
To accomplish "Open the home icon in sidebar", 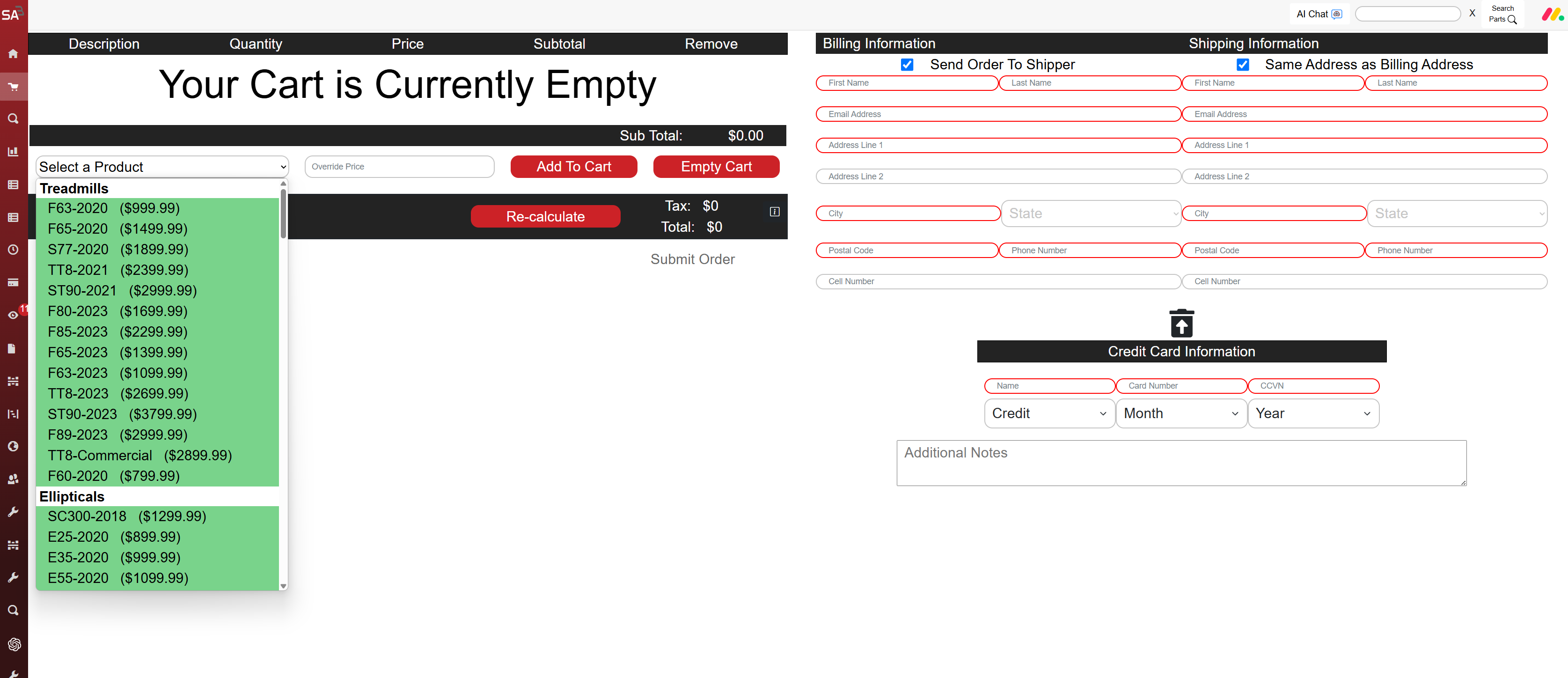I will [13, 53].
